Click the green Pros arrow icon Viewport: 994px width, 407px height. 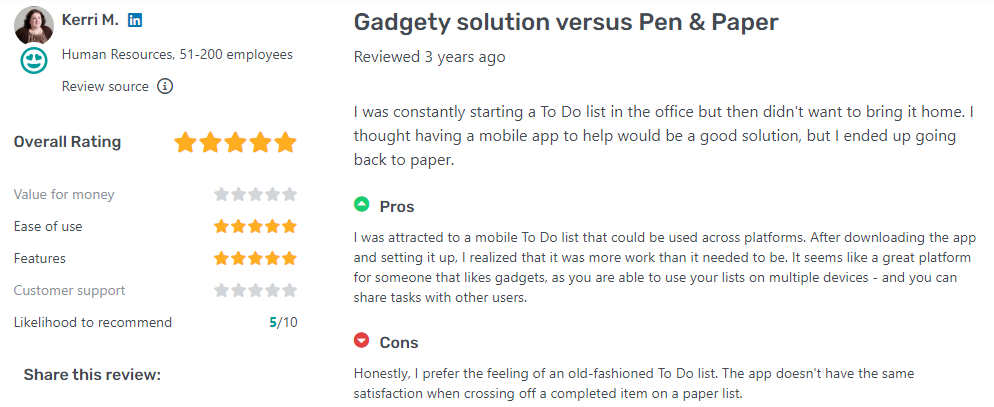[362, 205]
